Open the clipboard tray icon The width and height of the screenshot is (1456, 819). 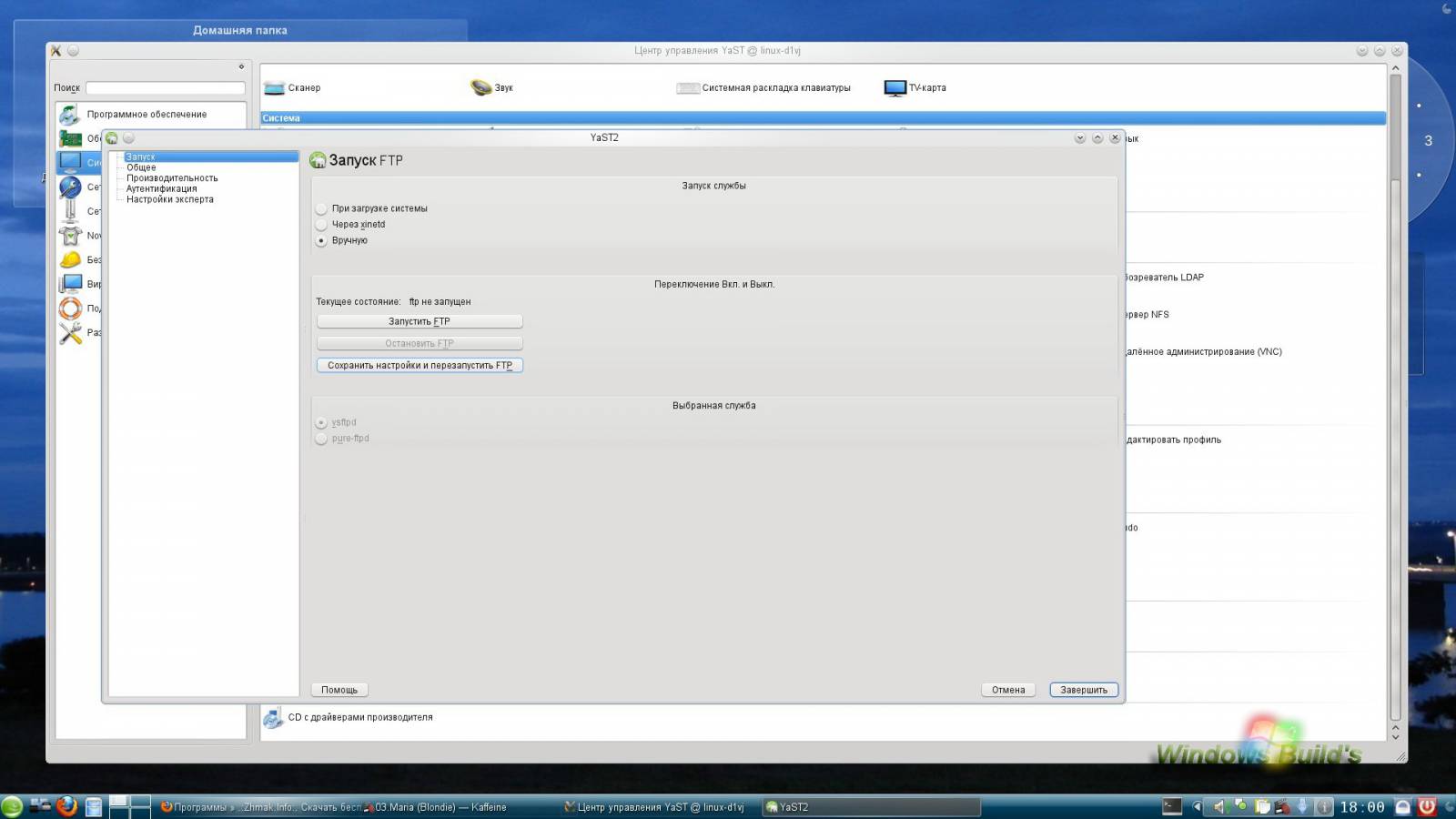click(1262, 807)
